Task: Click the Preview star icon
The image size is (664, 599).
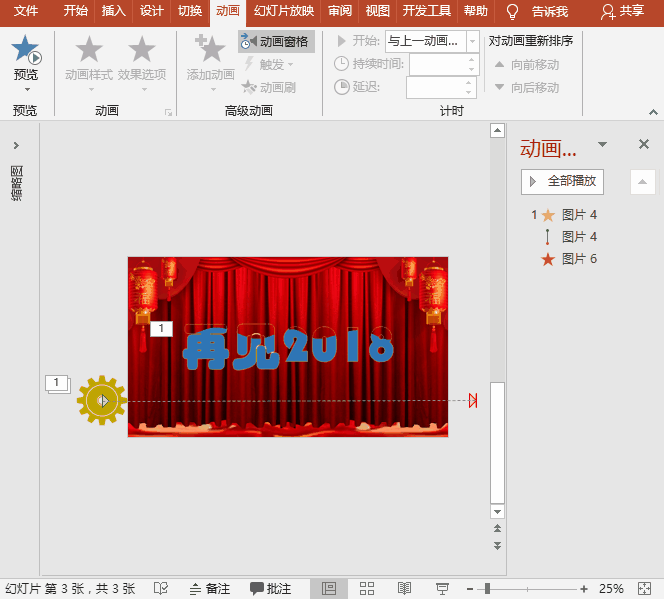Action: click(x=25, y=49)
